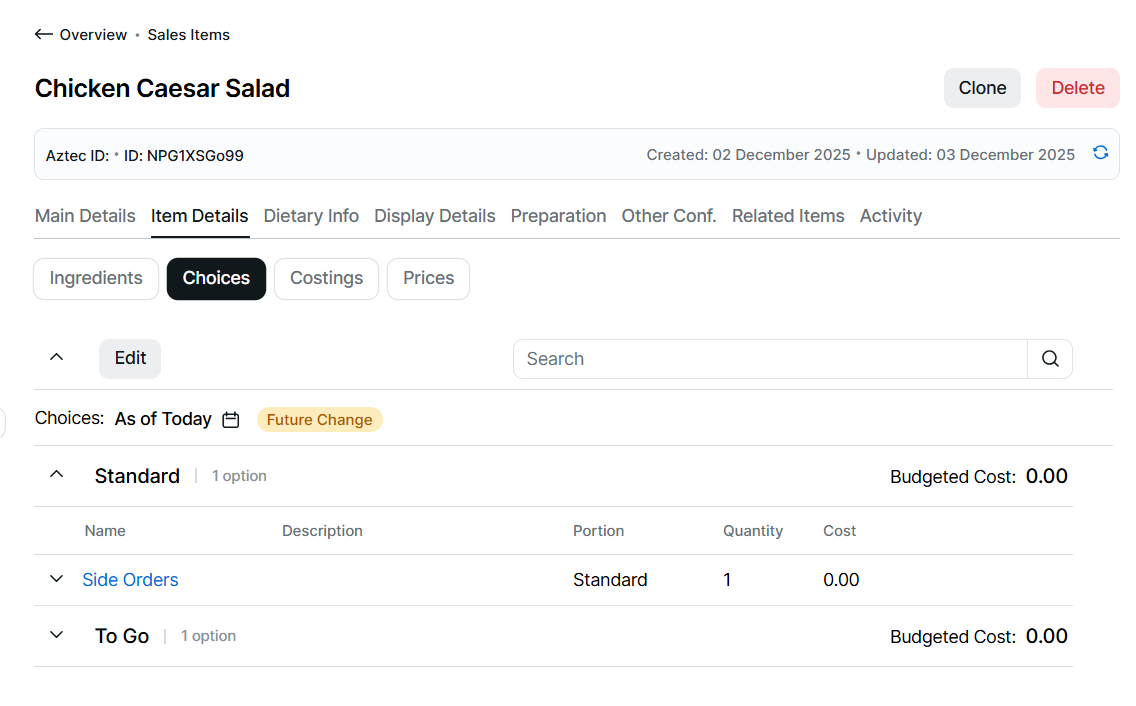This screenshot has height=706, width=1136.
Task: Click the refresh sync icon
Action: coord(1100,153)
